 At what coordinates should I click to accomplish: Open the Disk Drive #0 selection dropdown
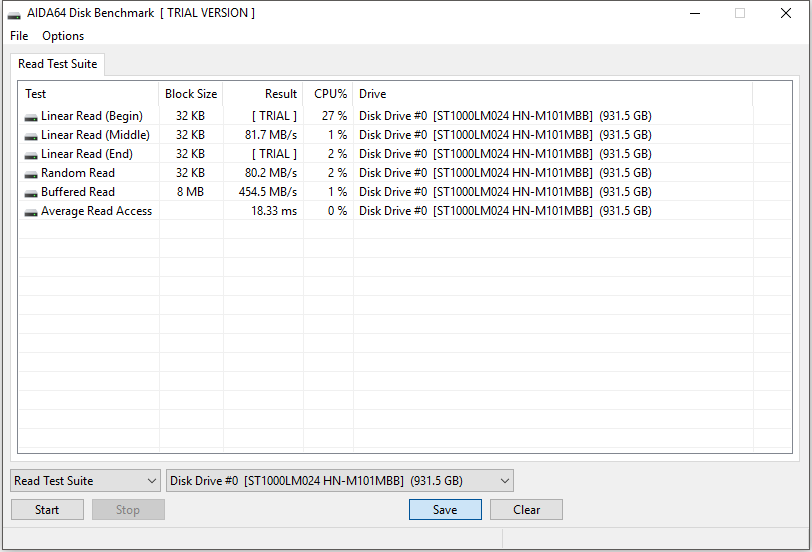click(x=340, y=481)
